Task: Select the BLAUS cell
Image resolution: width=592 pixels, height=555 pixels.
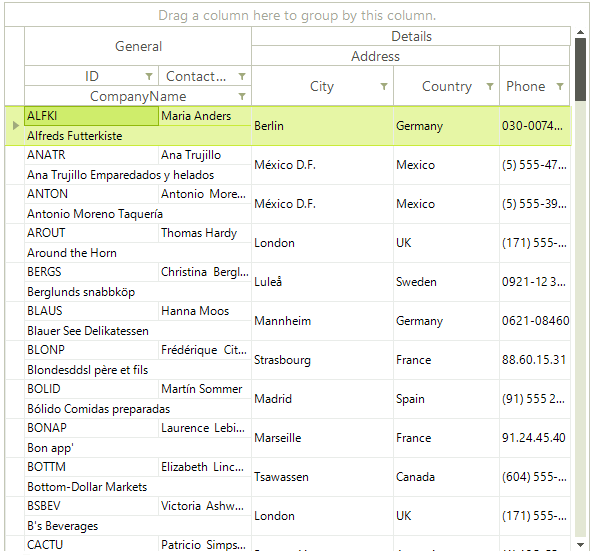Action: pyautogui.click(x=91, y=311)
